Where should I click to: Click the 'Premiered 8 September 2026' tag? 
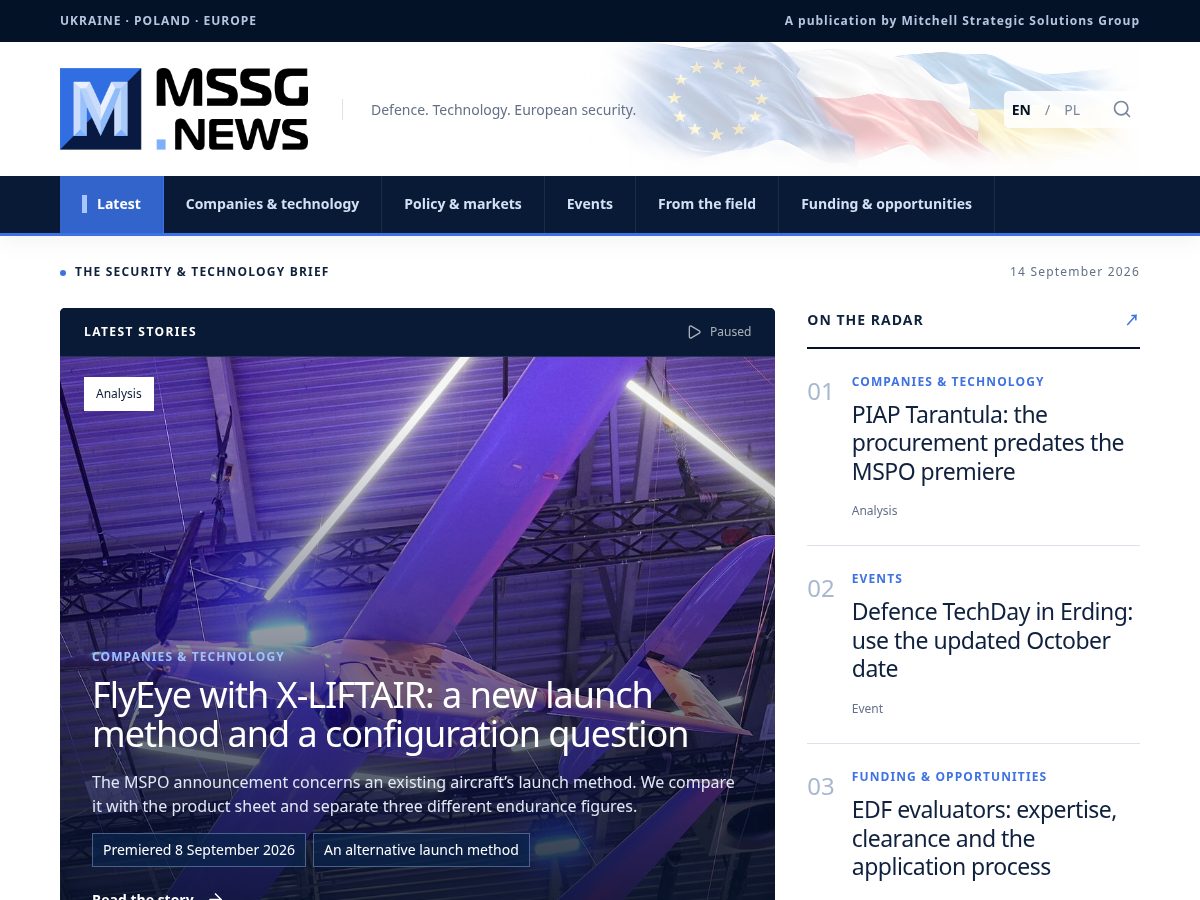click(199, 850)
